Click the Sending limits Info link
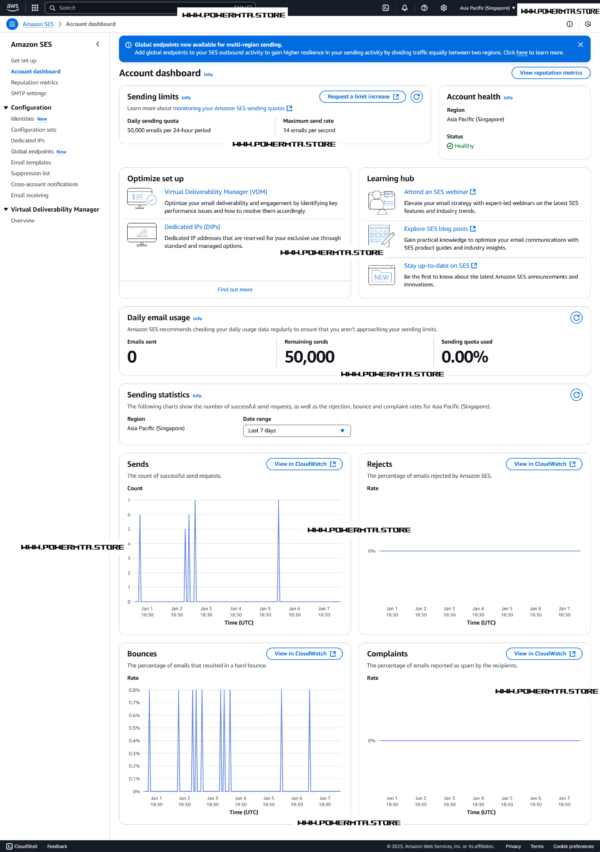Screen dimensions: 600x852 pyautogui.click(x=186, y=98)
